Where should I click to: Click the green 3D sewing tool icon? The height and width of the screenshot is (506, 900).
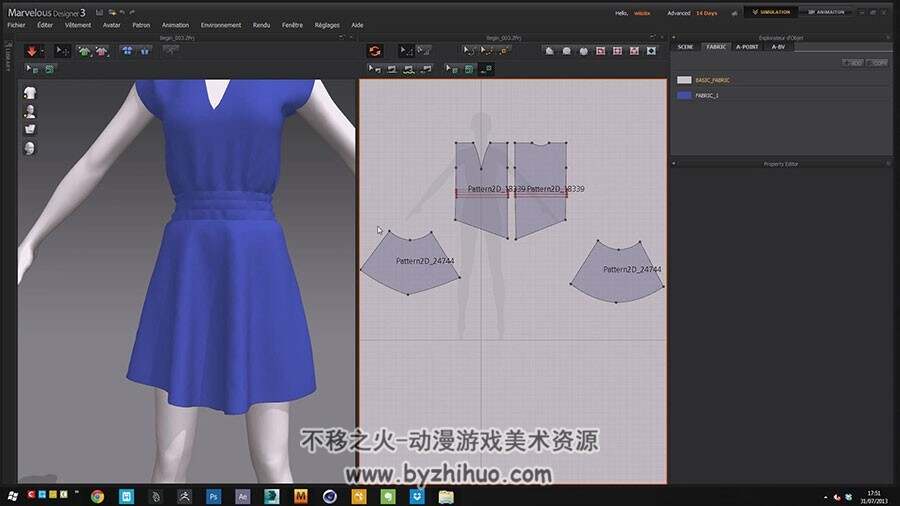(x=49, y=69)
